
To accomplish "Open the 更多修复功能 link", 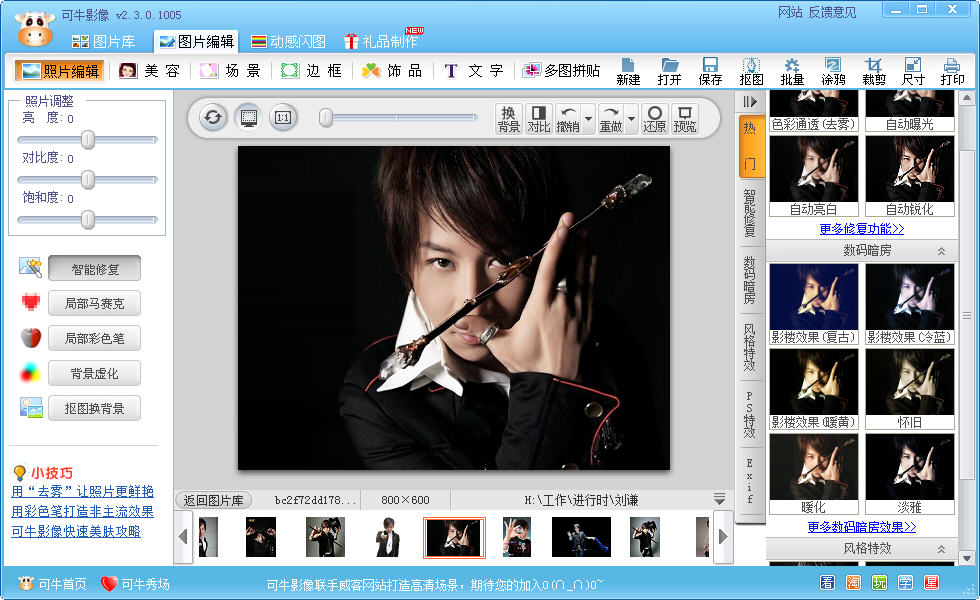I will [861, 229].
